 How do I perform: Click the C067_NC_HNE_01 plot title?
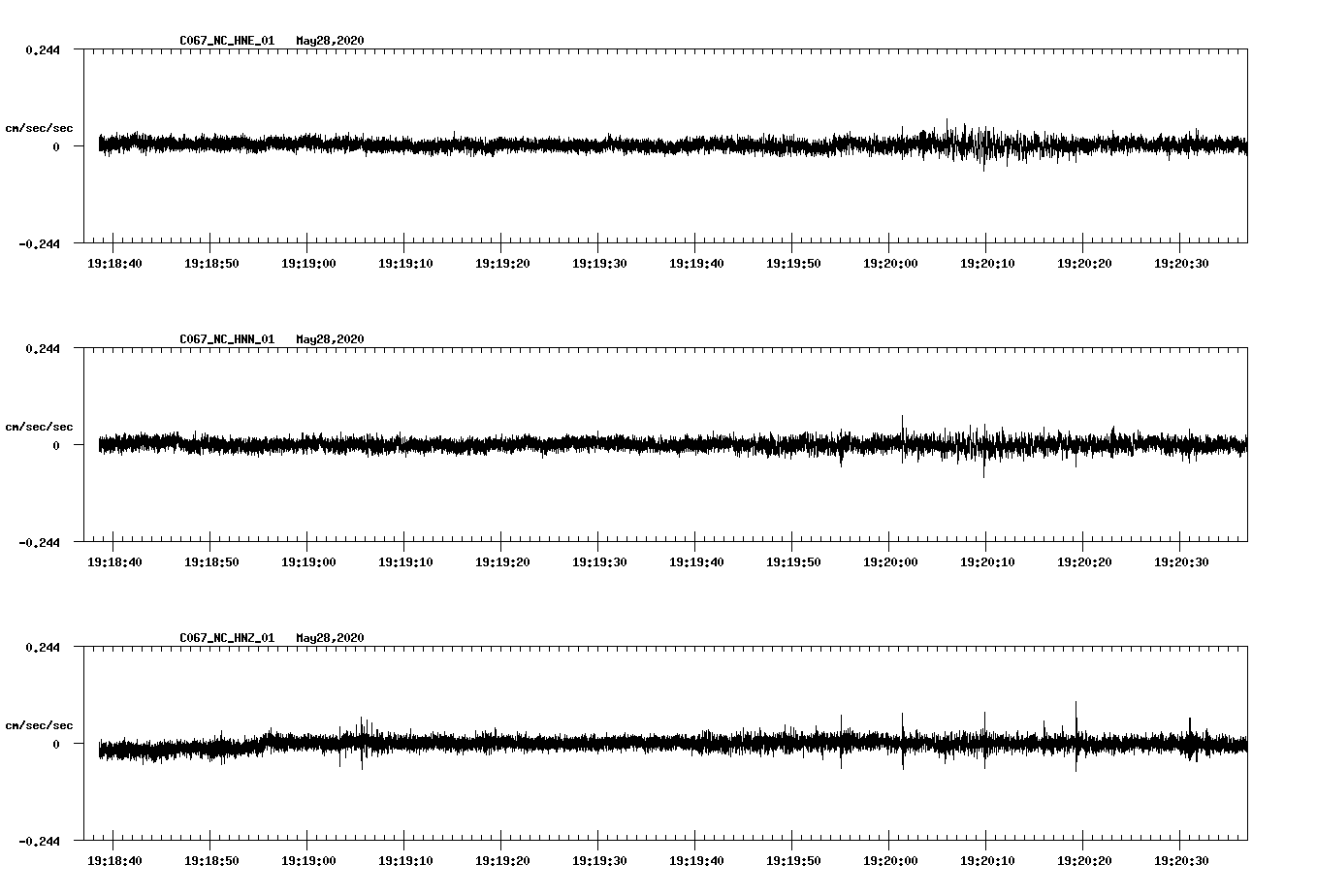tap(227, 41)
